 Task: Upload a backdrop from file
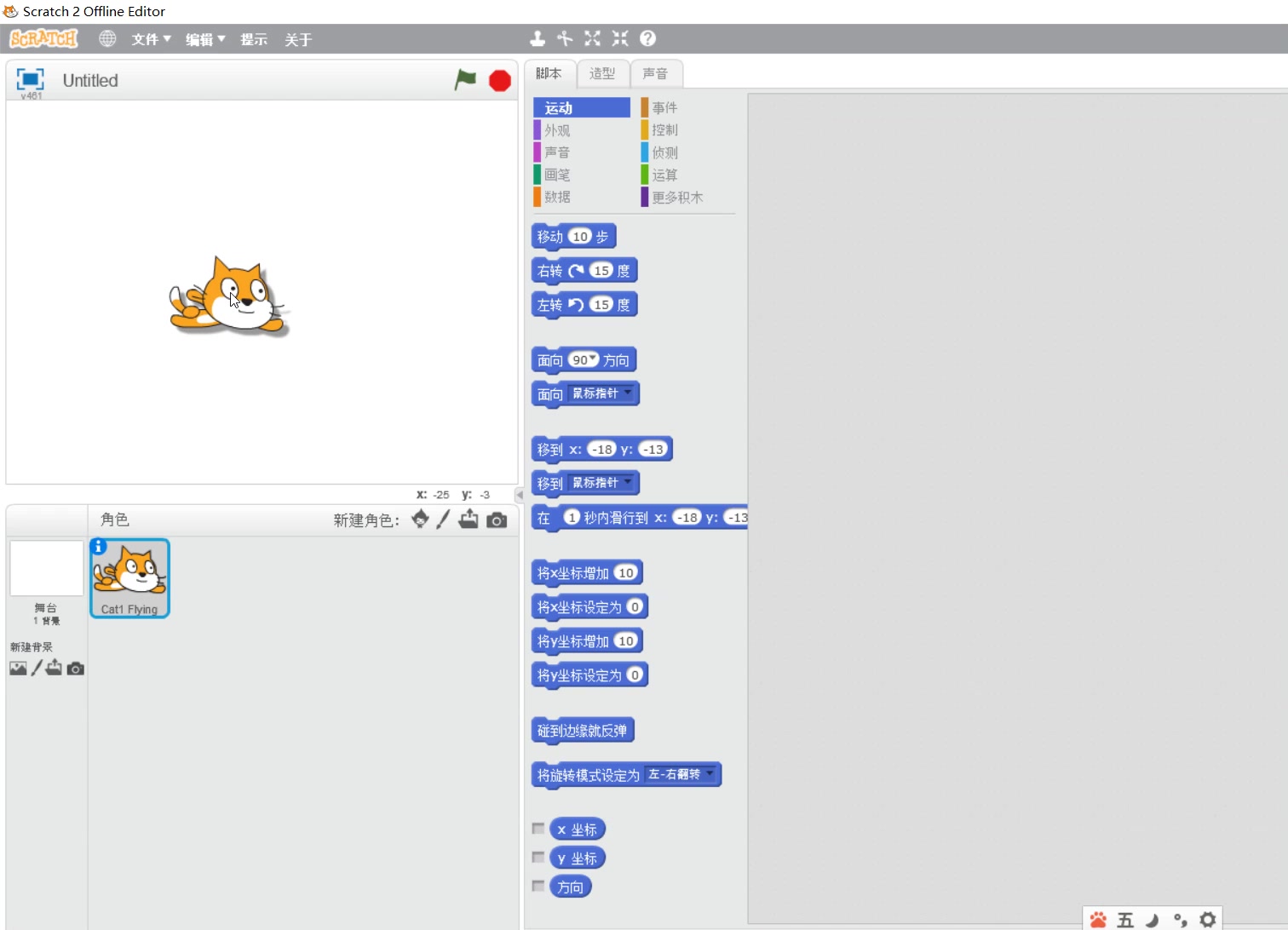click(54, 669)
